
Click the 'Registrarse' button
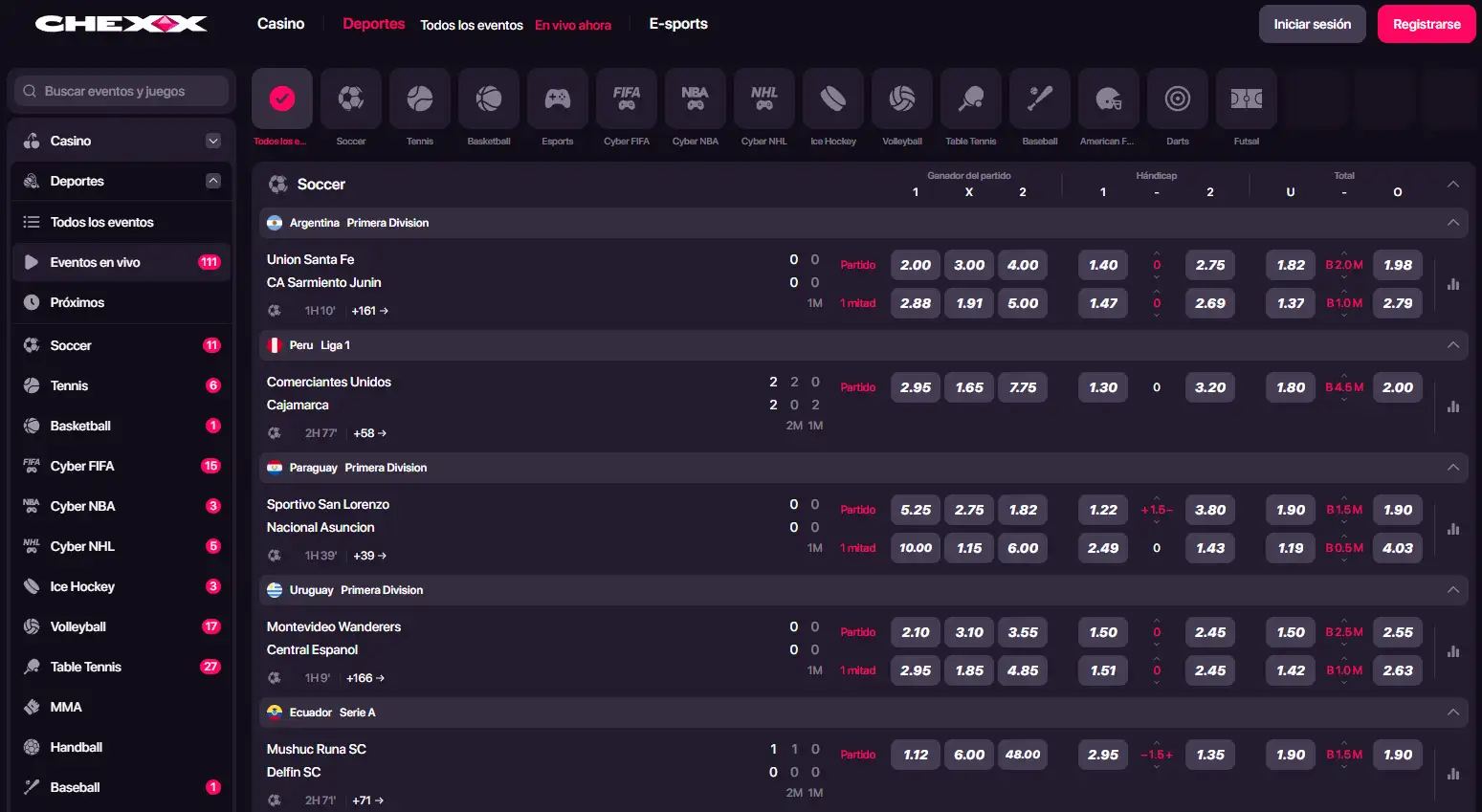click(x=1427, y=24)
